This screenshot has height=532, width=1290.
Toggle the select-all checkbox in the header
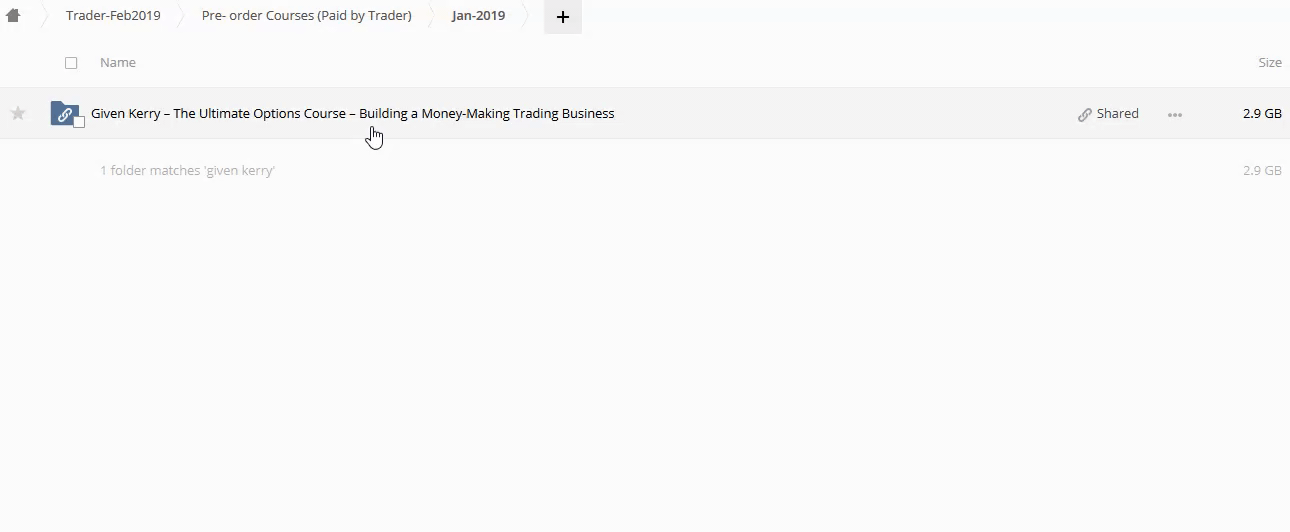pos(71,63)
